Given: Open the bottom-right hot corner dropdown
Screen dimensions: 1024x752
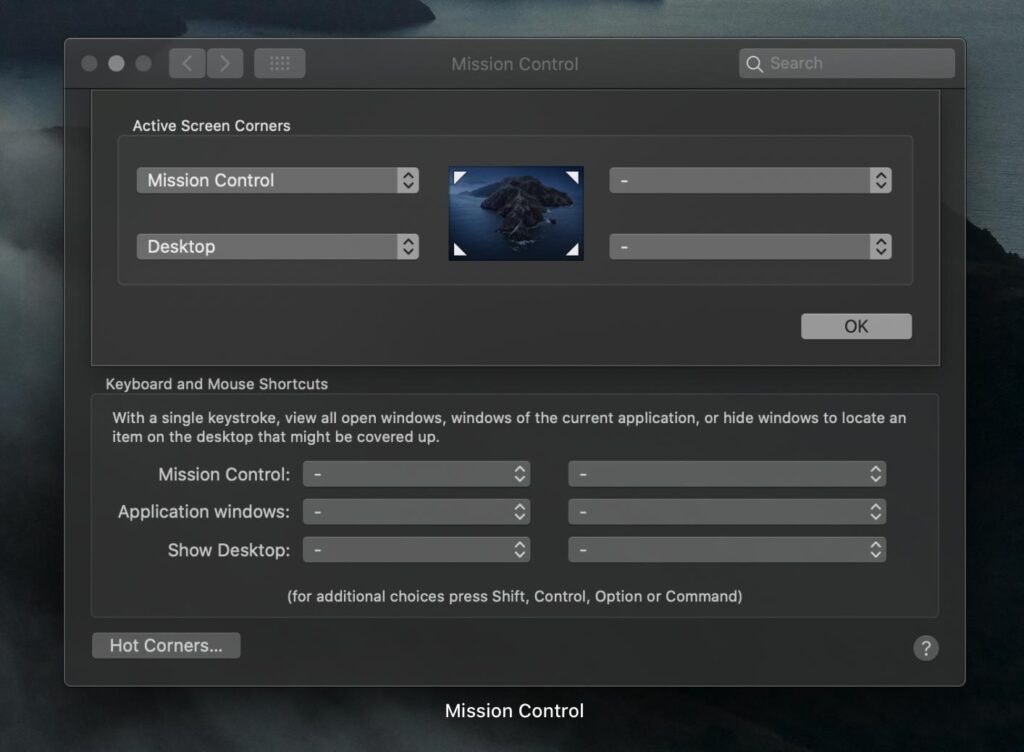Looking at the screenshot, I should point(750,247).
